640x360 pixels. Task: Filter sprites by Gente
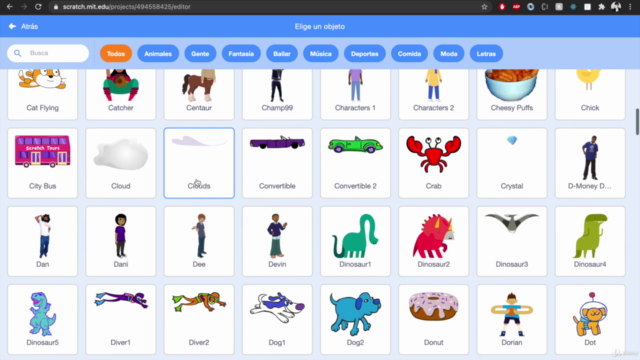[x=200, y=53]
